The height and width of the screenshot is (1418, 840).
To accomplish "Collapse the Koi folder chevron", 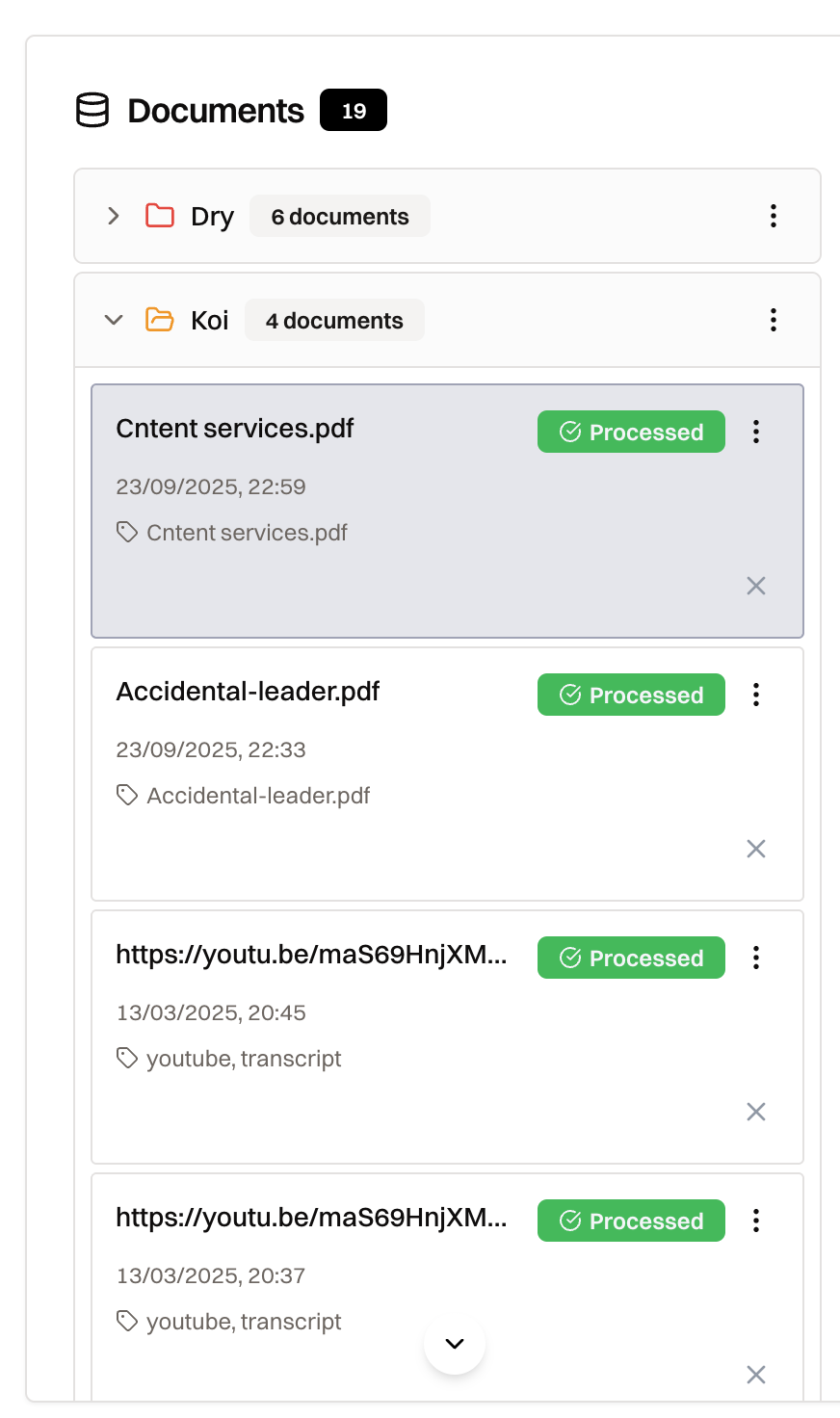I will pos(114,320).
